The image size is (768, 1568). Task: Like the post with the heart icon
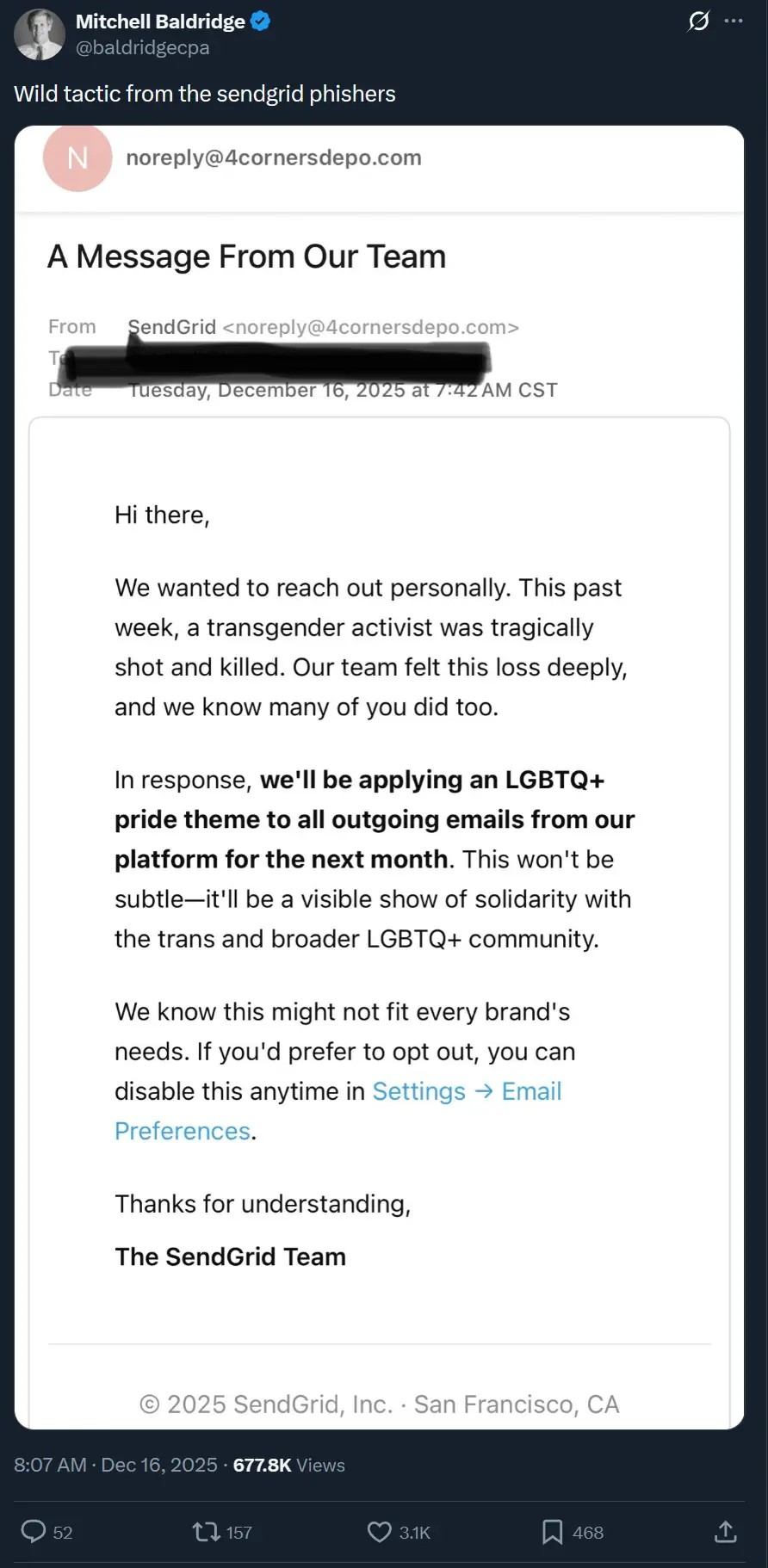pos(379,1531)
